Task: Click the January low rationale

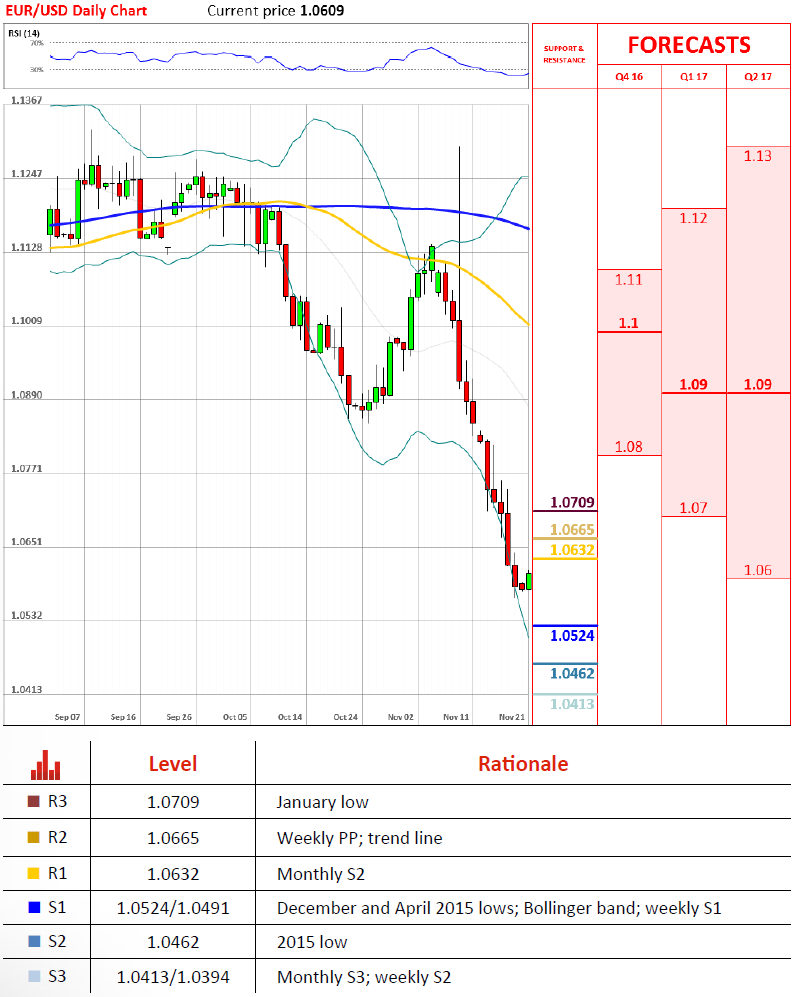Action: tap(322, 802)
